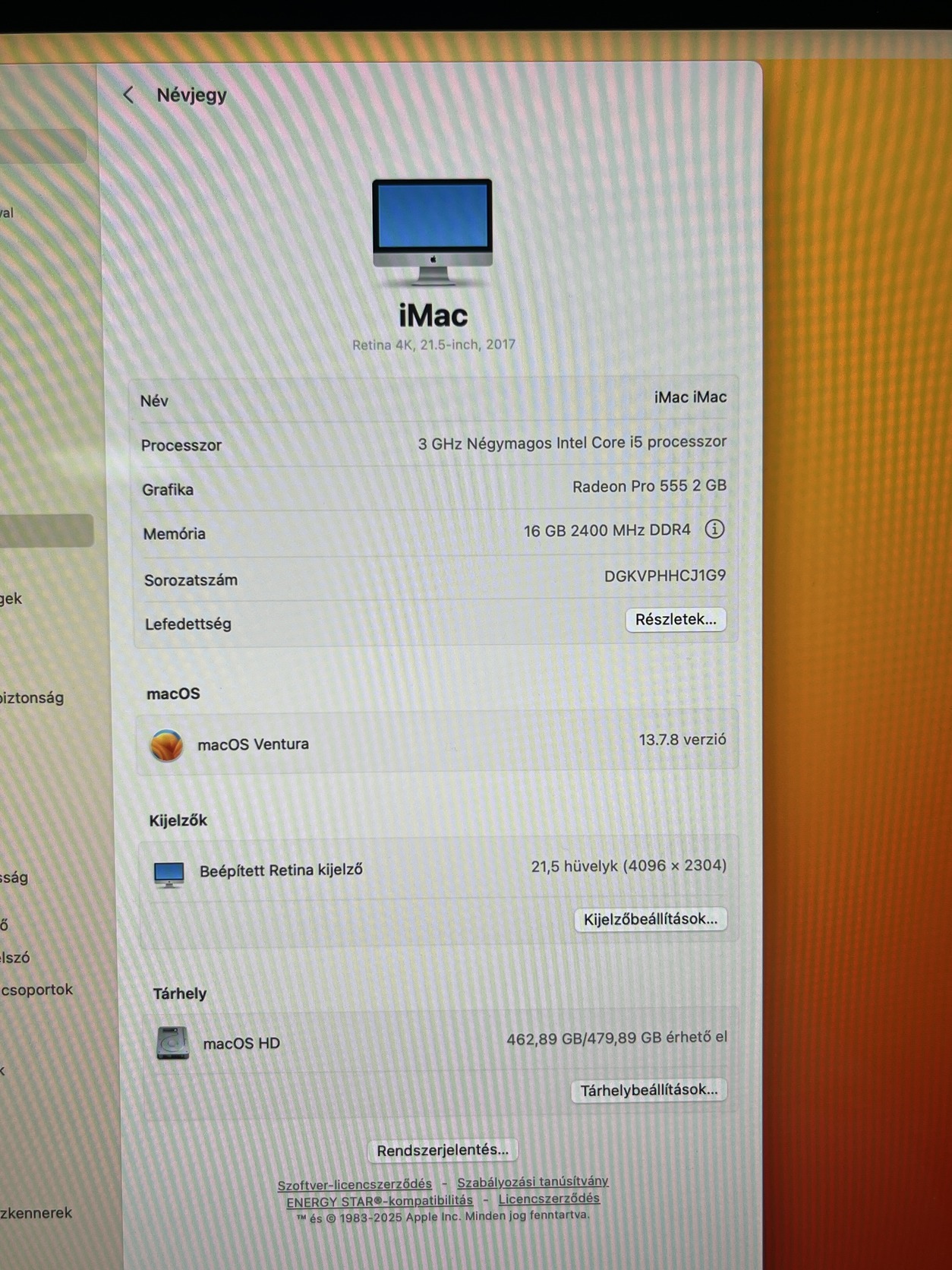Screen dimensions: 952x1270
Task: Select the sidebar item ending in zkennerek
Action: pos(36,1213)
